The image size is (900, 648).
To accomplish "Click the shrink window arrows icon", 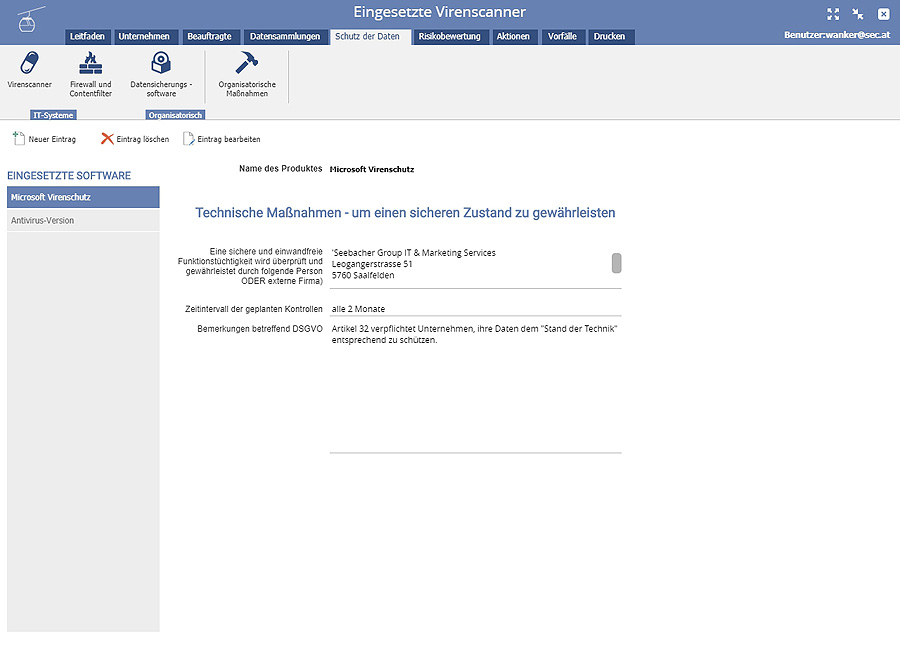I will tap(858, 14).
